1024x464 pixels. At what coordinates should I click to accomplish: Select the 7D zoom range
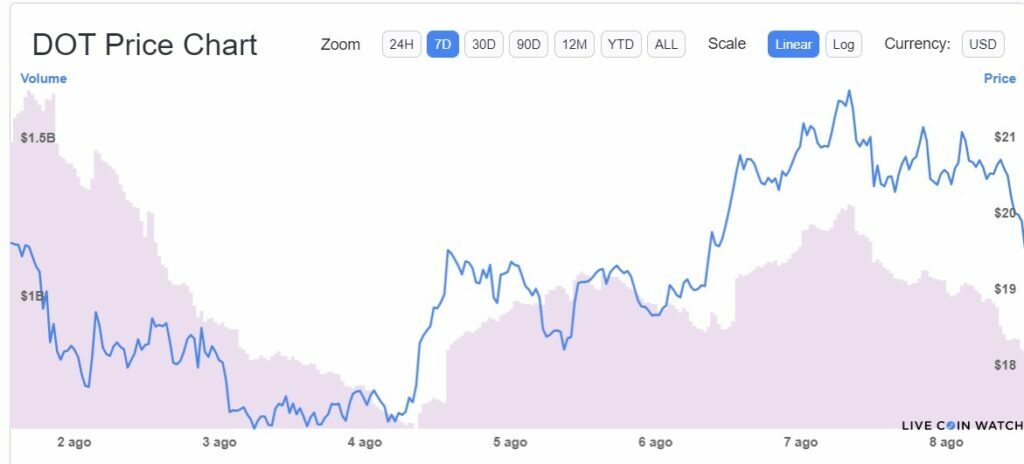tap(443, 45)
